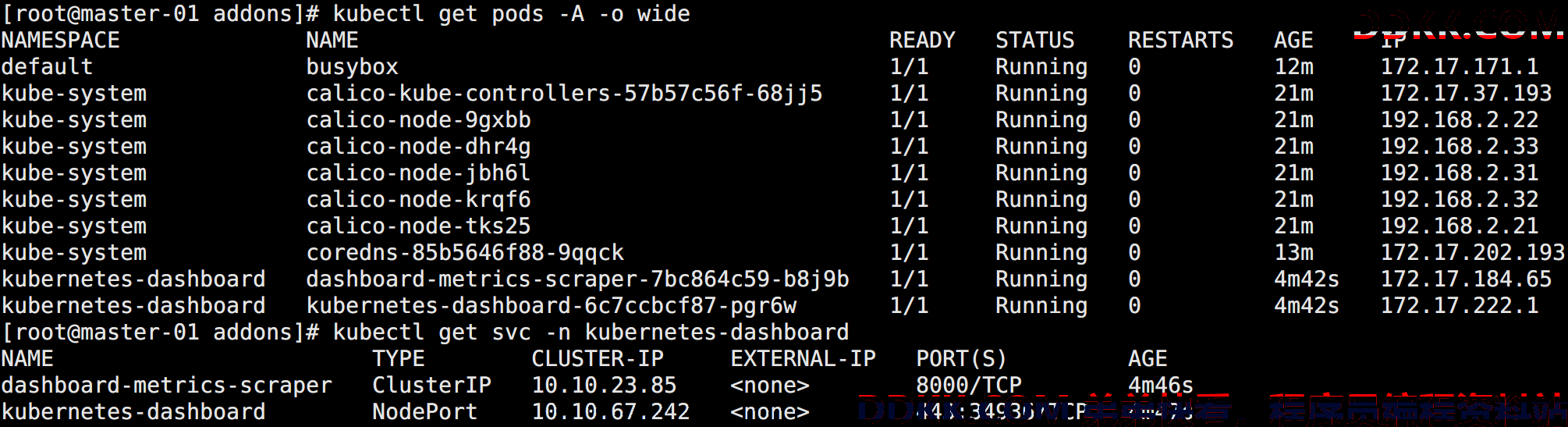Click IP address 172.17.202.193
This screenshot has width=1568, height=427.
click(1473, 253)
